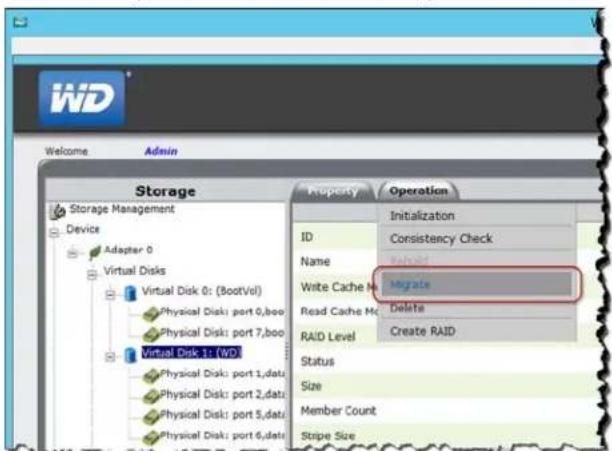Collapse the Virtual Disk 0 node
612x451 pixels.
110,294
